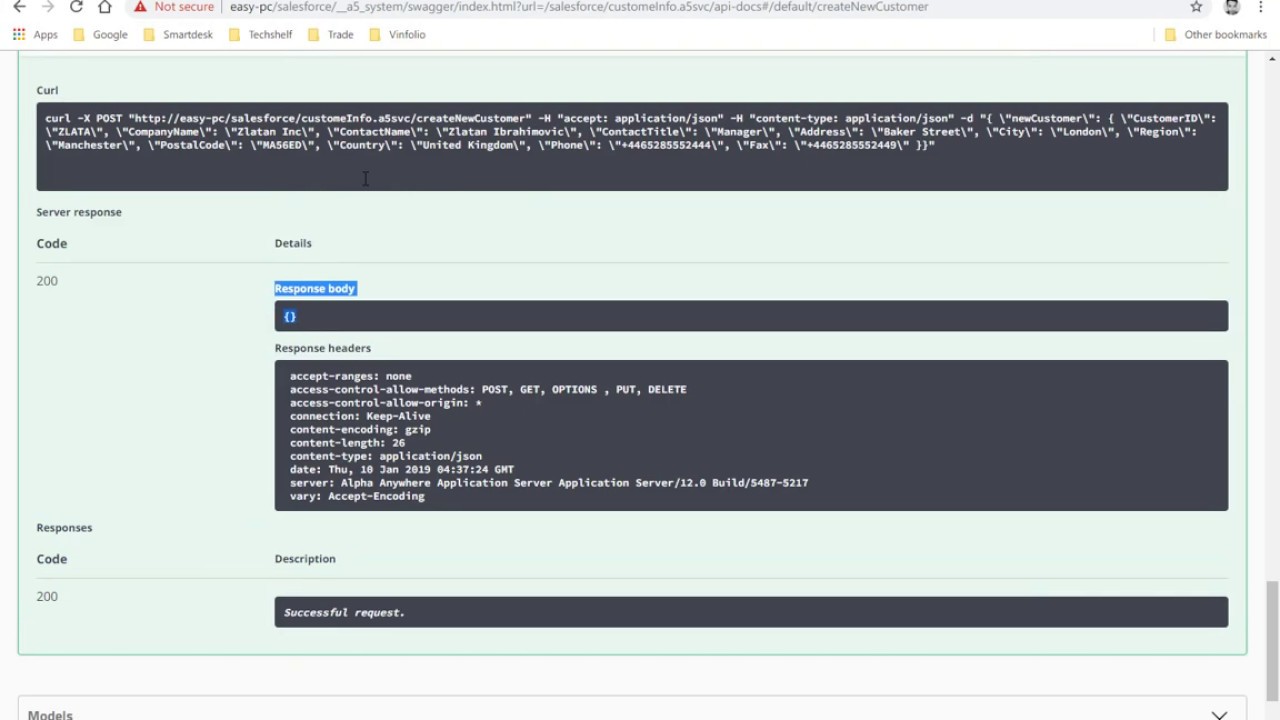Open the Google bookmark folder

(100, 34)
